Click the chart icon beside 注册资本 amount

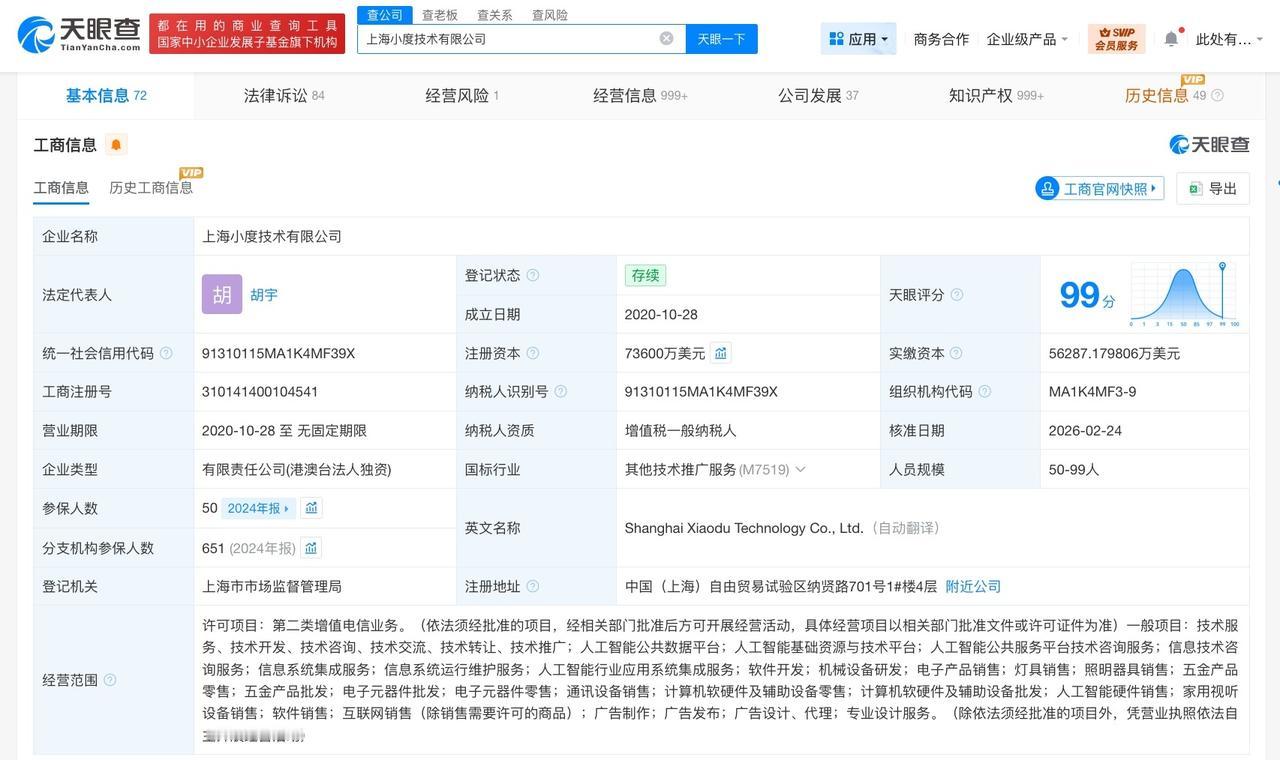click(x=720, y=352)
